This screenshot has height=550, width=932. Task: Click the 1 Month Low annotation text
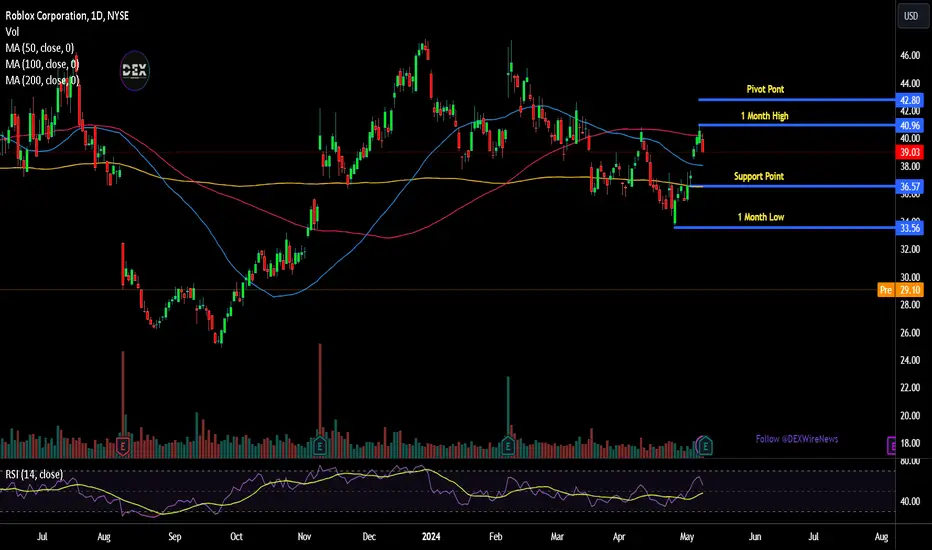point(761,217)
